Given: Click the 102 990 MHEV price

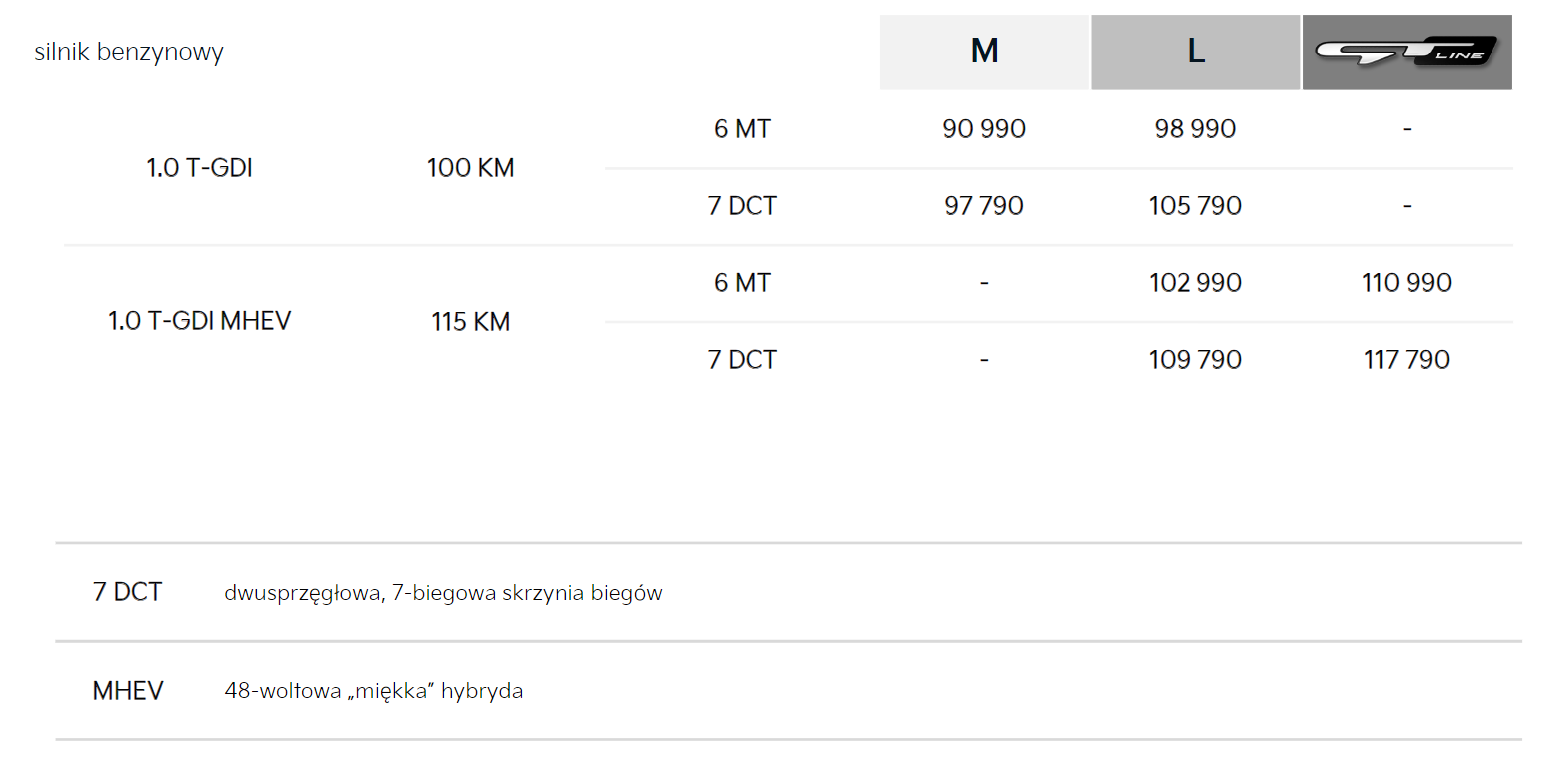Looking at the screenshot, I should 1195,283.
